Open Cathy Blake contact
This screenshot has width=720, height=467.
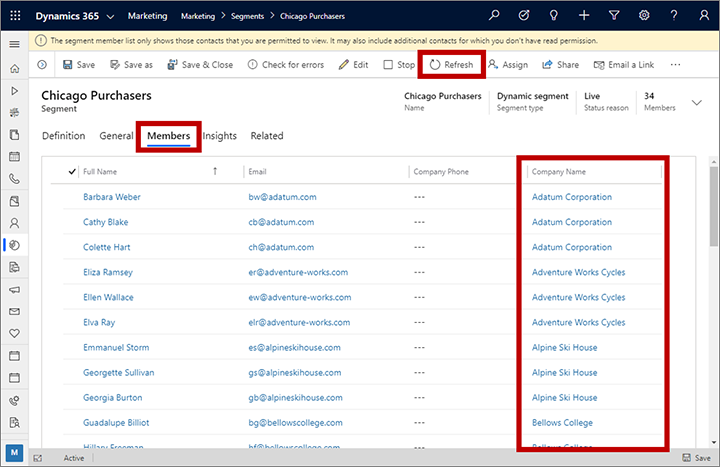click(x=106, y=222)
